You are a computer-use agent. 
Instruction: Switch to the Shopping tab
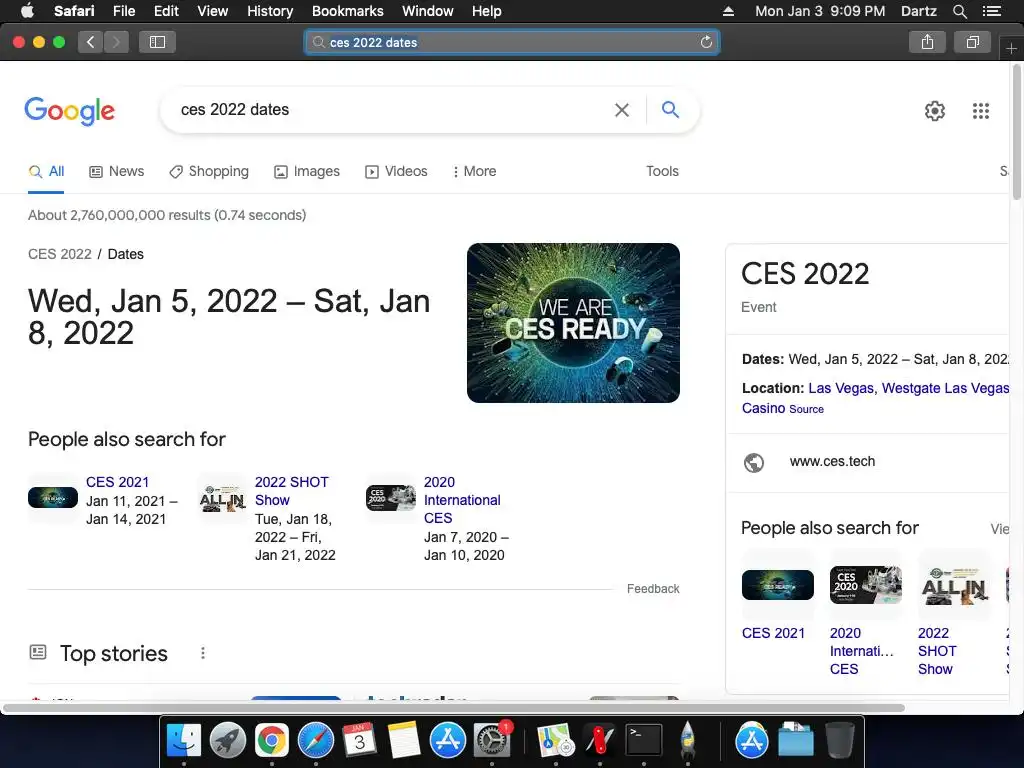click(209, 171)
